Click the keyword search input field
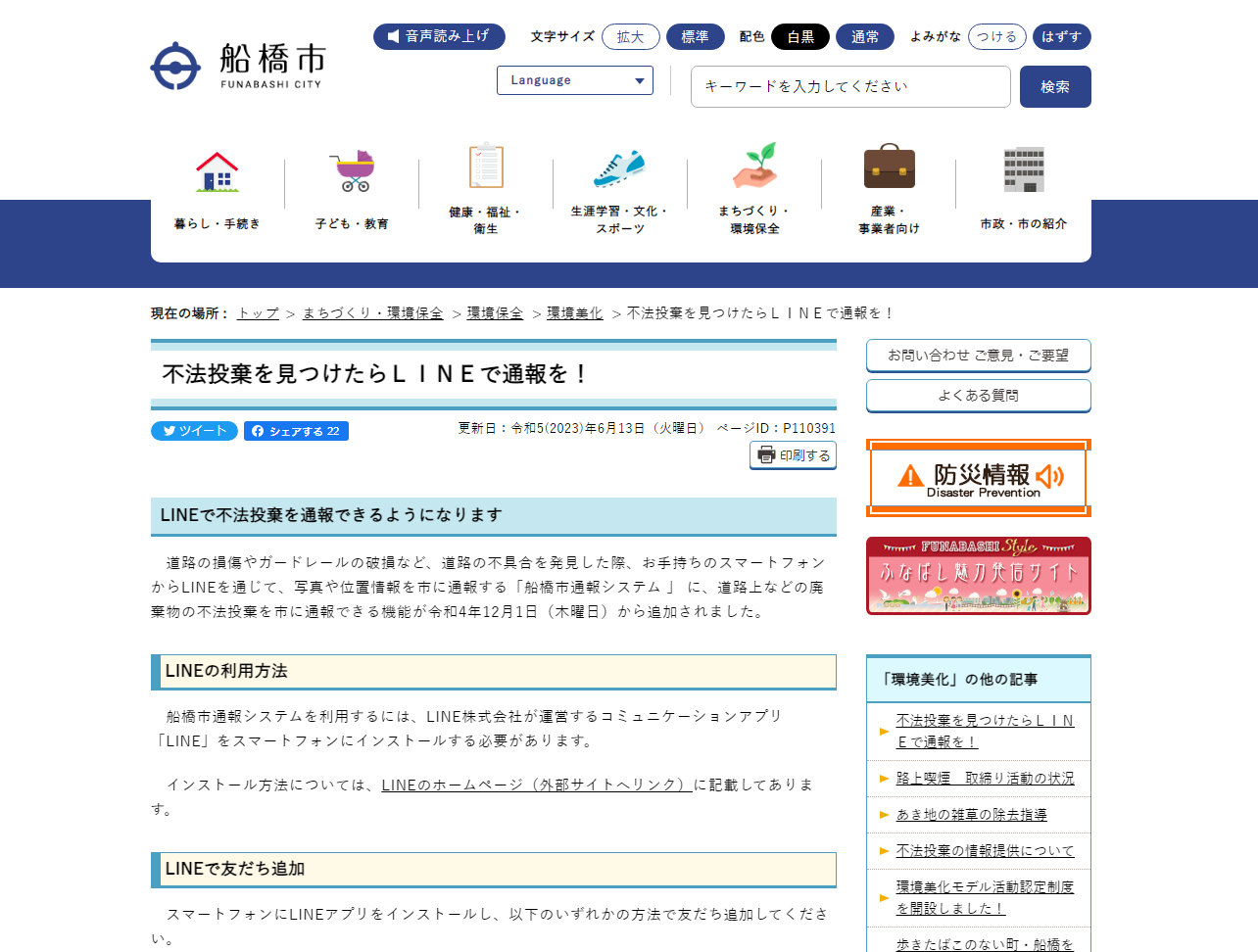The width and height of the screenshot is (1258, 952). [x=849, y=87]
